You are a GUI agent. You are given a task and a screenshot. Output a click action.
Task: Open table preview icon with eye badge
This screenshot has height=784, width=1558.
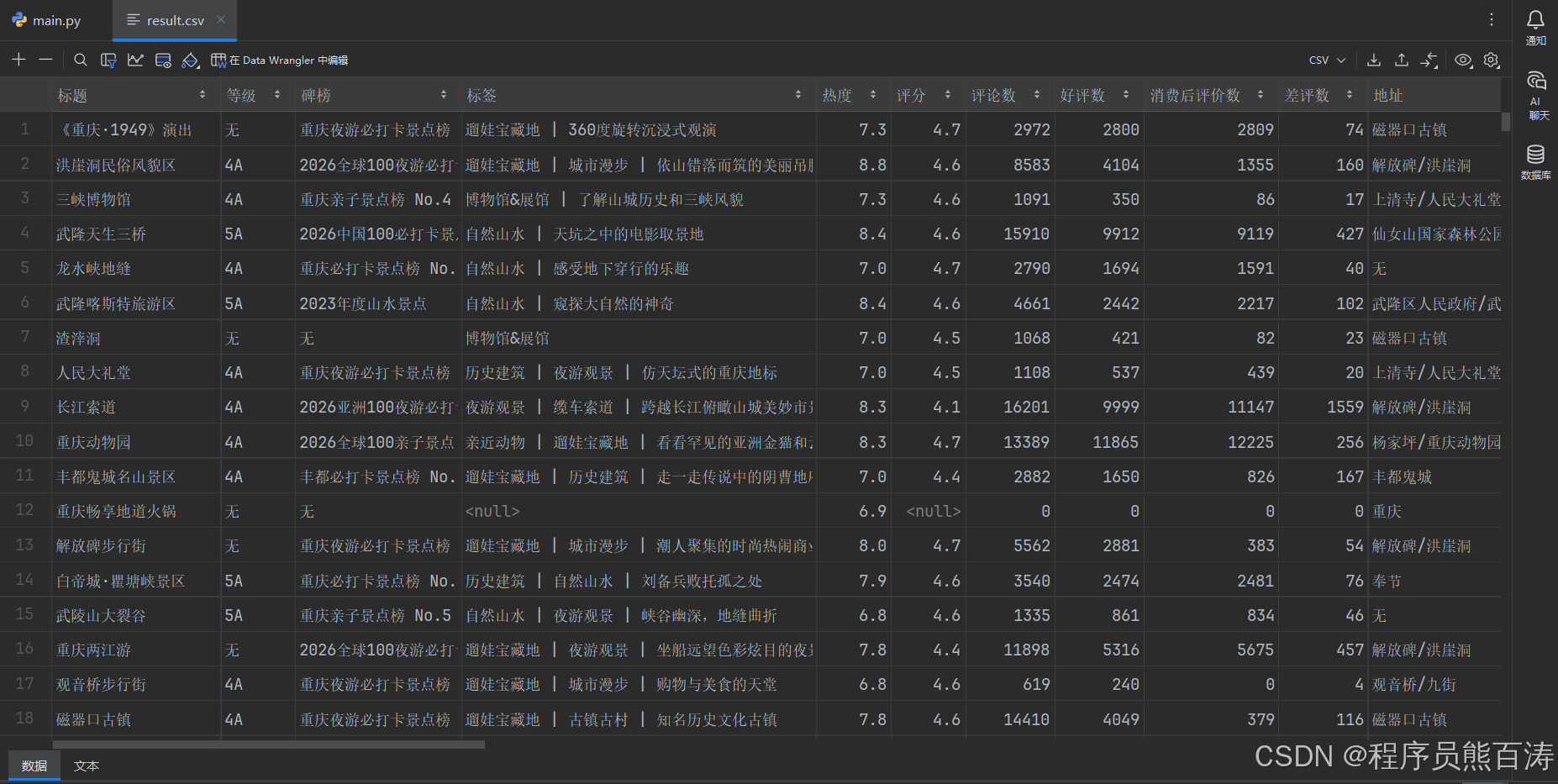point(163,60)
